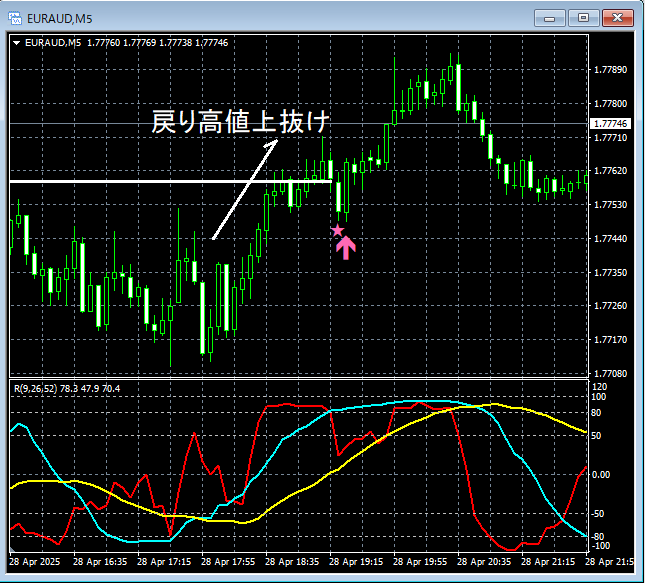Click the current price label 1.77746
Viewport: 646px width, 583px height.
(611, 124)
